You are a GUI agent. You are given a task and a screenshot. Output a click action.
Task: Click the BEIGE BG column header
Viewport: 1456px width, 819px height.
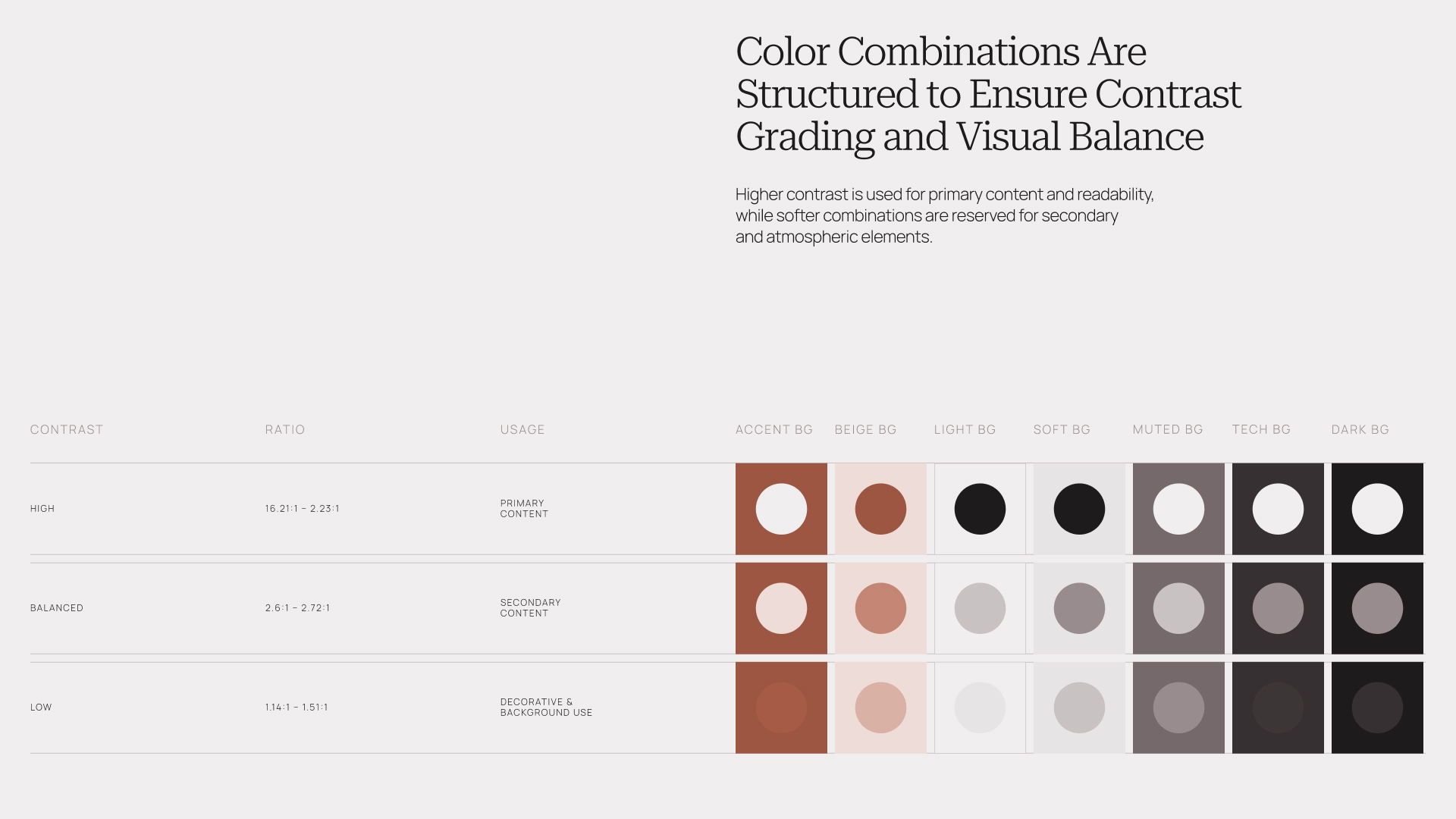click(x=865, y=429)
